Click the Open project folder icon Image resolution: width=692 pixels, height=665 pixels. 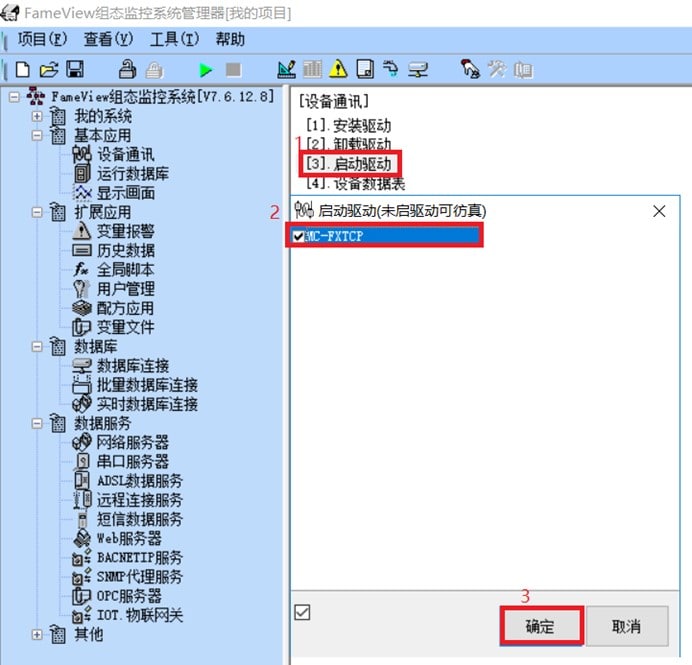[x=49, y=69]
